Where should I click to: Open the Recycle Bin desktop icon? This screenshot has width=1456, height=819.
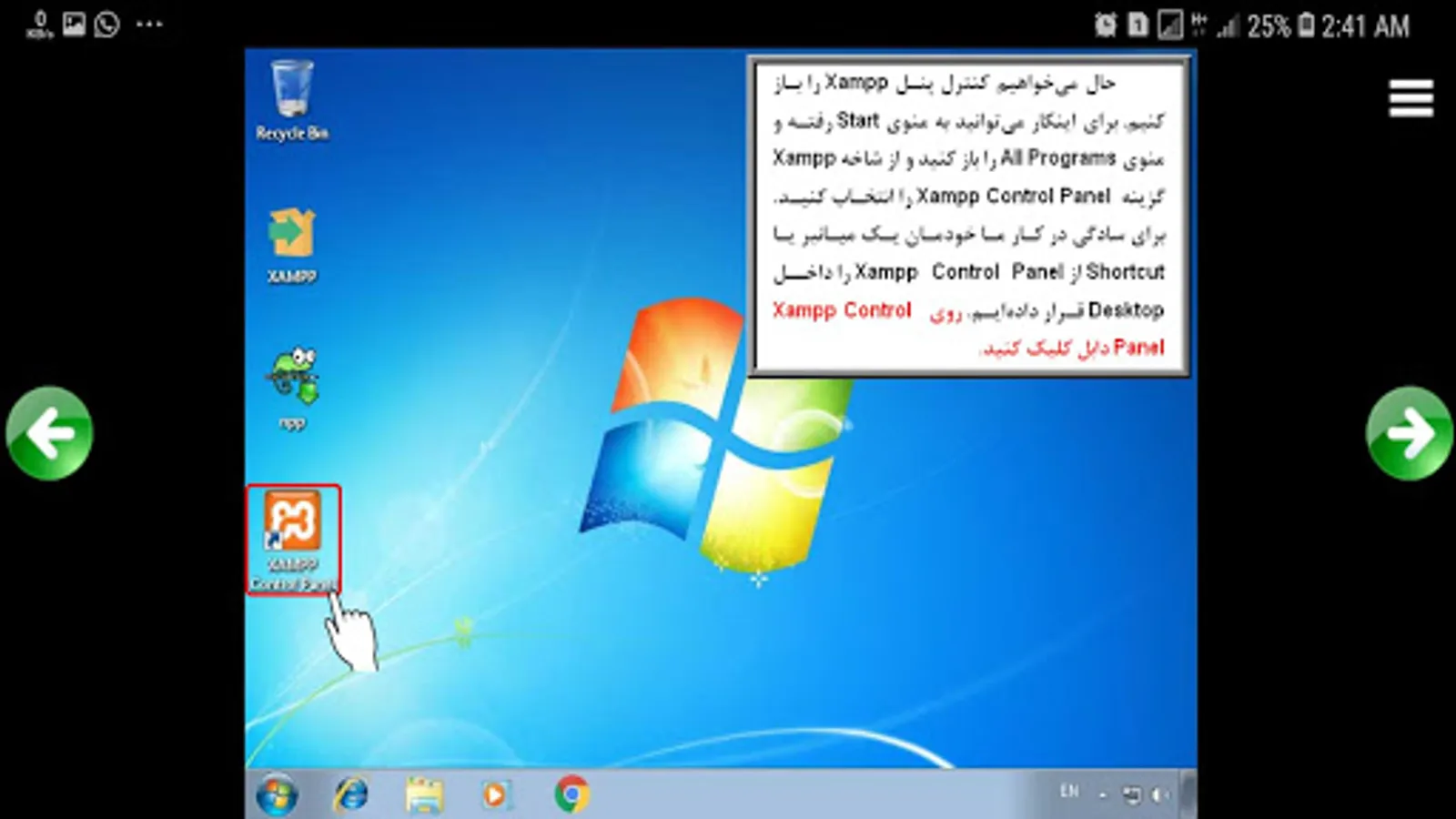click(x=292, y=101)
